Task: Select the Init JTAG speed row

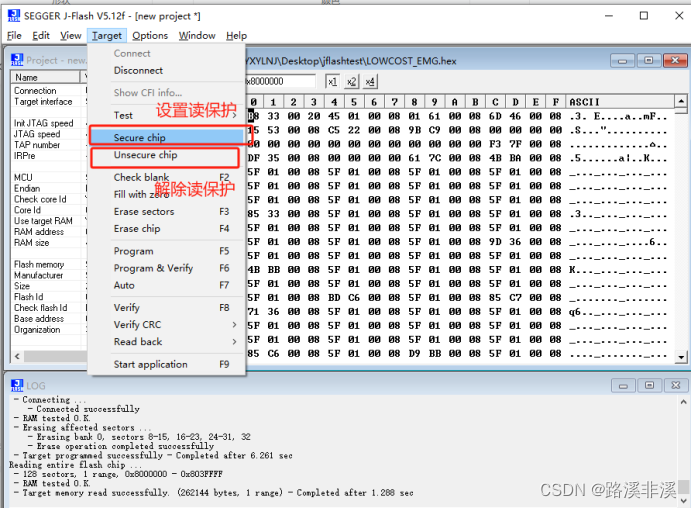Action: click(49, 123)
